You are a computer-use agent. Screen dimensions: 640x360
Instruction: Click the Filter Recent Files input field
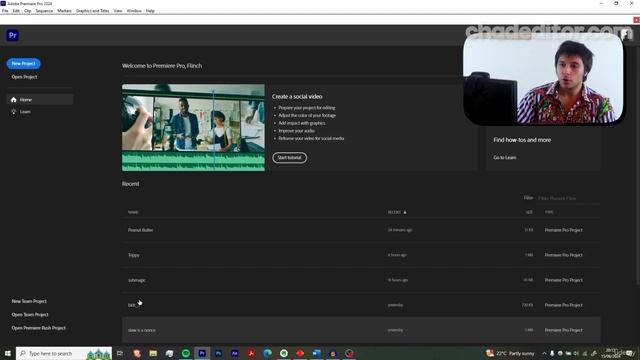point(568,198)
